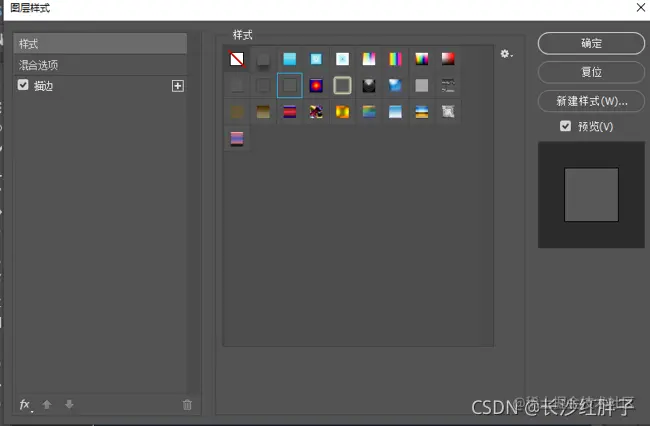The image size is (650, 426).
Task: Confirm with the 确定 button
Action: tap(591, 43)
